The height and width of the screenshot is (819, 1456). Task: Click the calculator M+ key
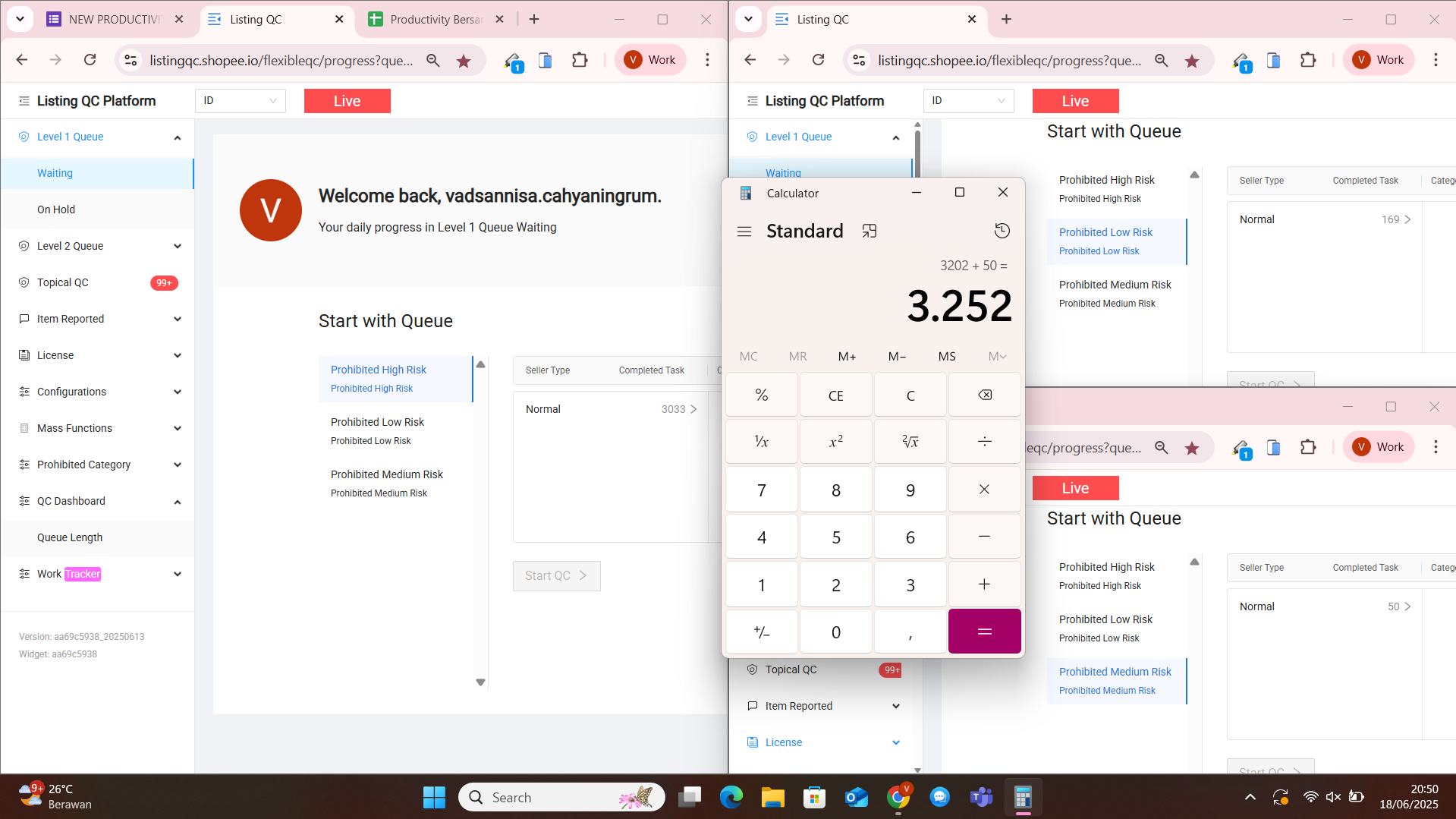point(847,356)
